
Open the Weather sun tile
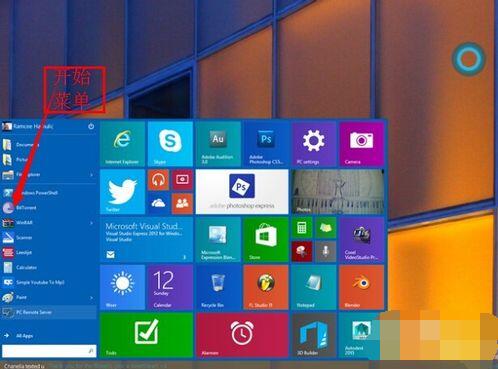123,287
